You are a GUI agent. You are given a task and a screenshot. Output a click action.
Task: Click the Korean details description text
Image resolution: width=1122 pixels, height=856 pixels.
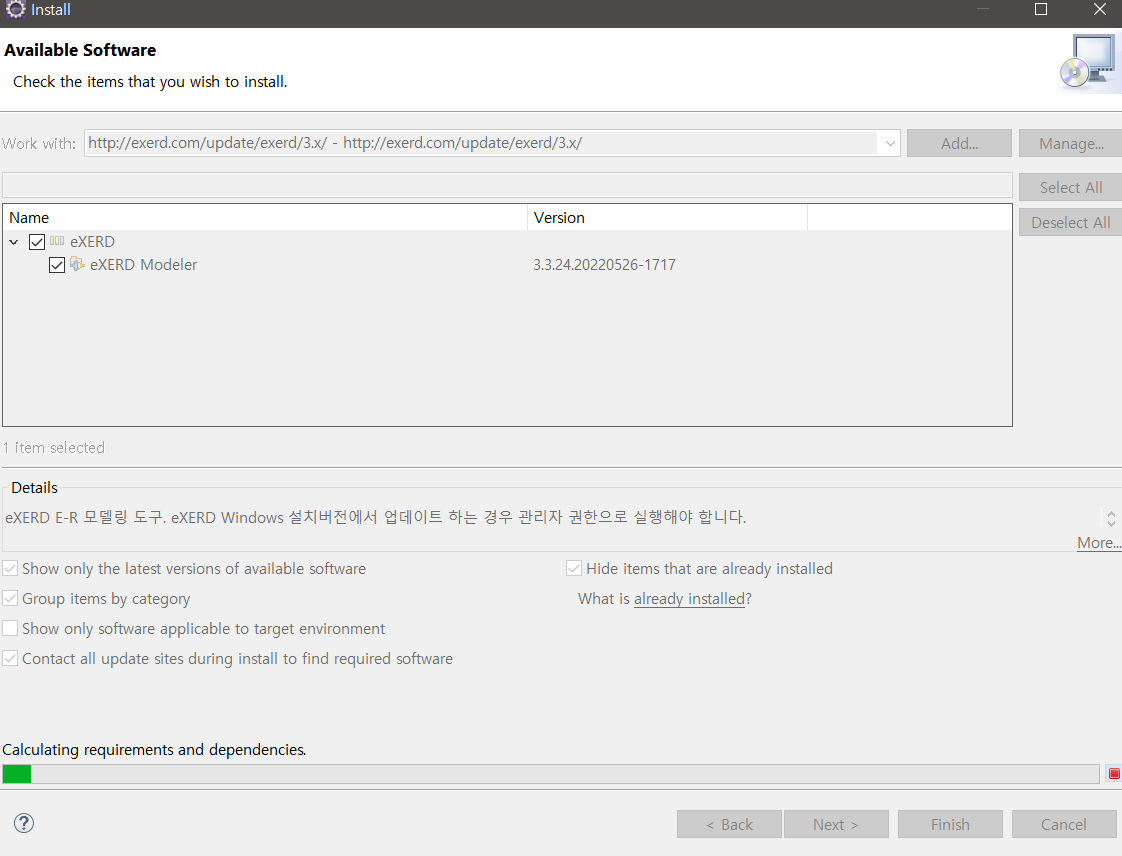(x=376, y=517)
